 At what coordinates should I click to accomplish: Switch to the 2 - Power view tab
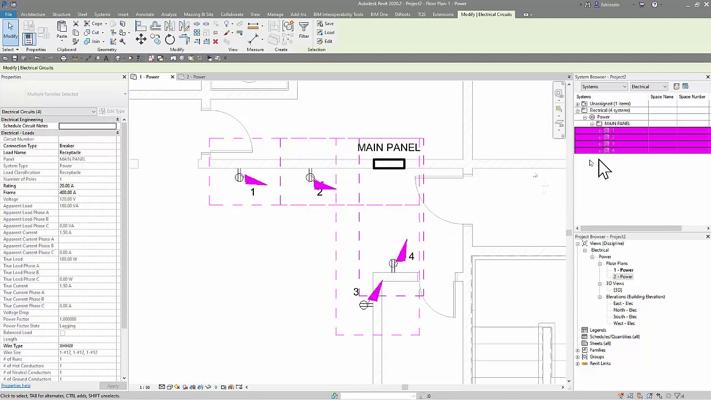(x=197, y=76)
